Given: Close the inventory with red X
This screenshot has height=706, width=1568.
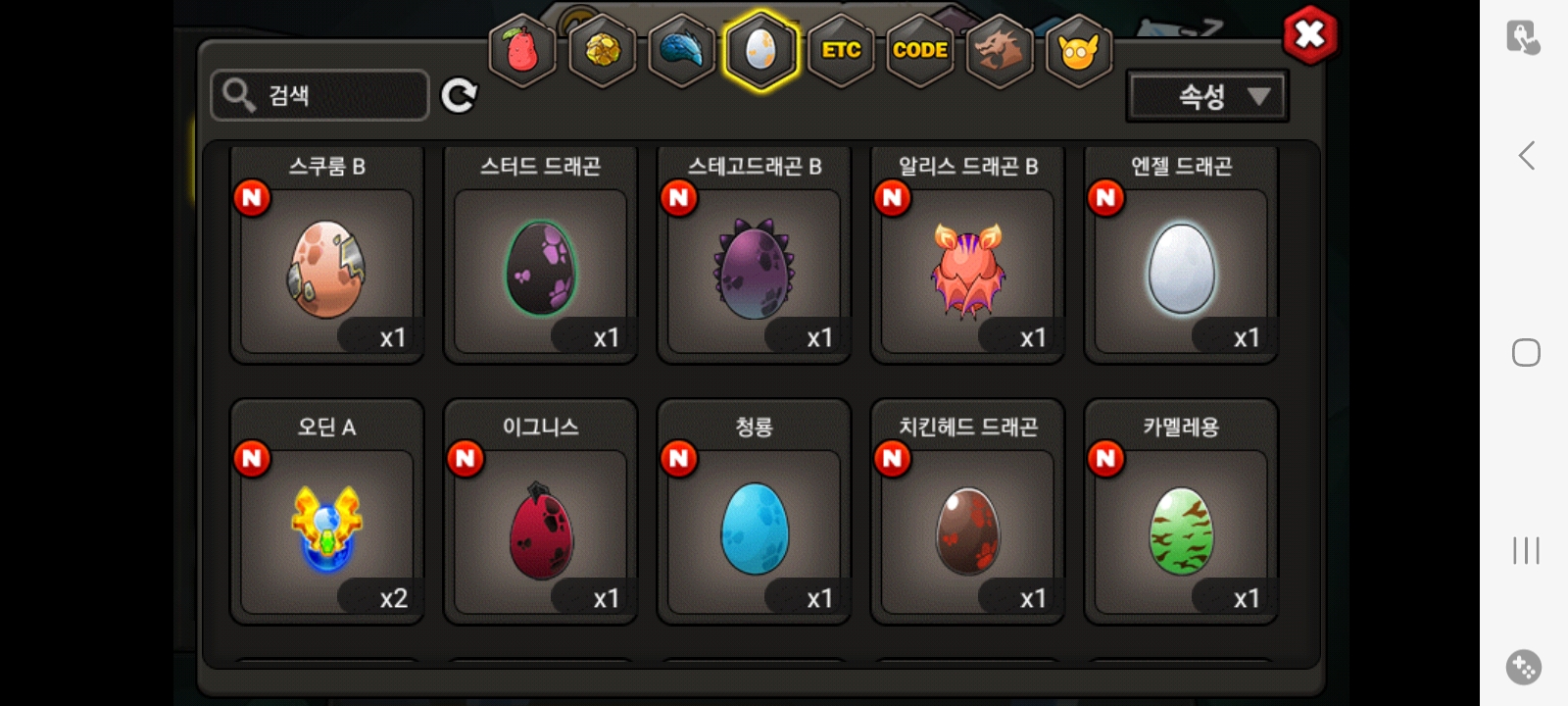Looking at the screenshot, I should click(x=1309, y=36).
